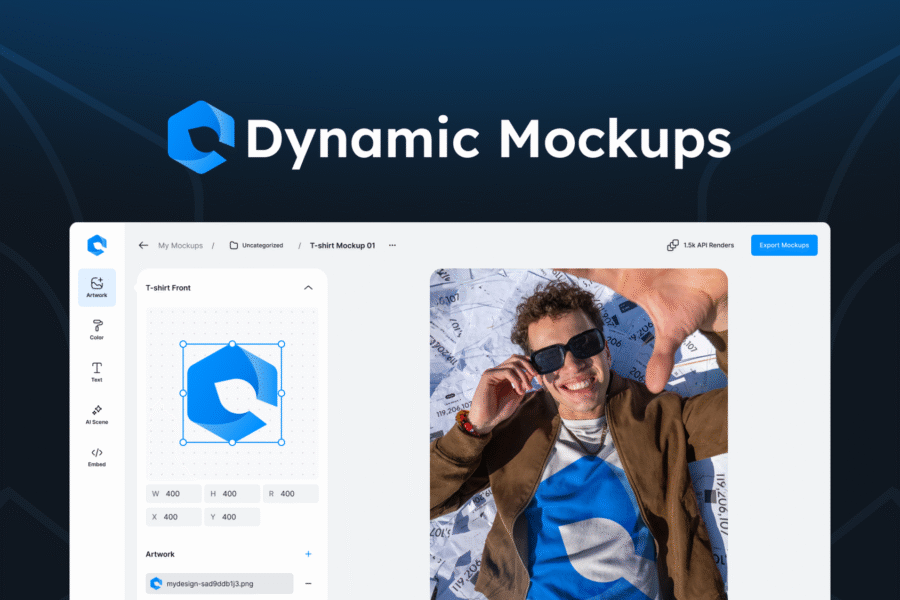Click the back arrow to My Mockups
Viewport: 900px width, 600px height.
[143, 245]
